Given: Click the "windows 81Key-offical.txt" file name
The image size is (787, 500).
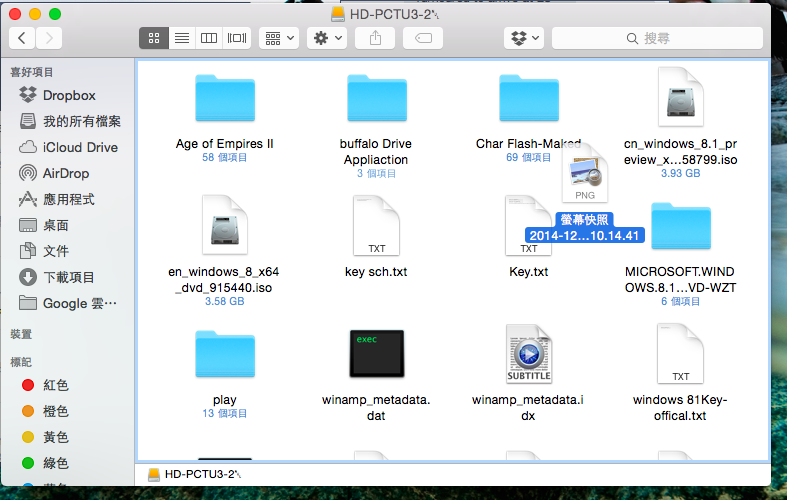Looking at the screenshot, I should [680, 408].
